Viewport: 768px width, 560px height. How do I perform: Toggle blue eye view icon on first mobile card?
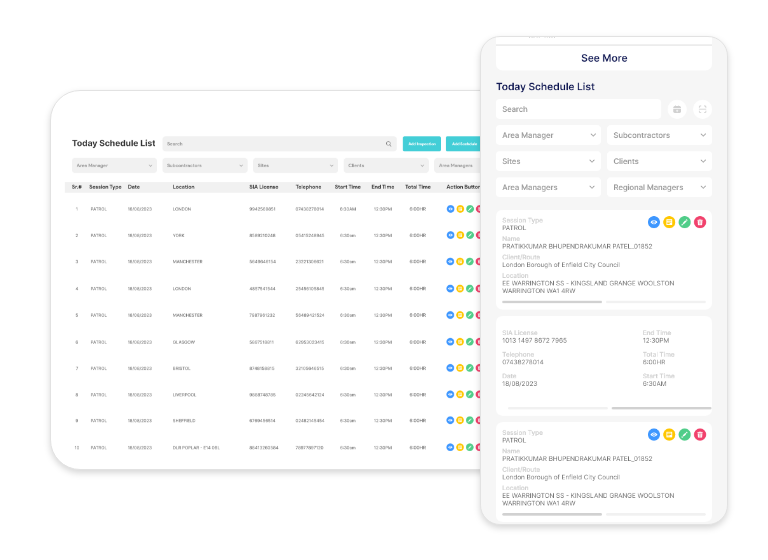coord(654,222)
